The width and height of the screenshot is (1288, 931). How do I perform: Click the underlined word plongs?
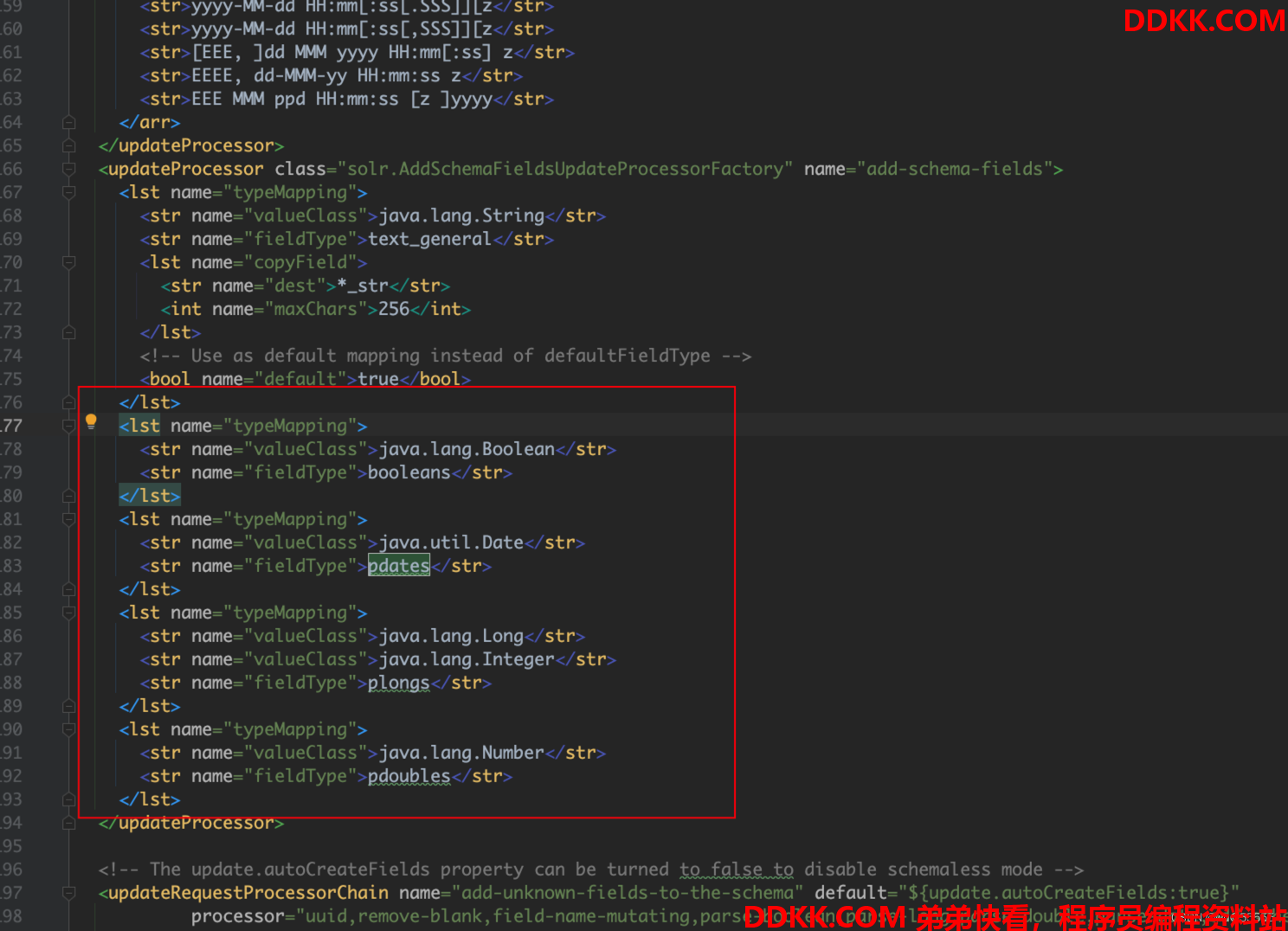pyautogui.click(x=399, y=683)
